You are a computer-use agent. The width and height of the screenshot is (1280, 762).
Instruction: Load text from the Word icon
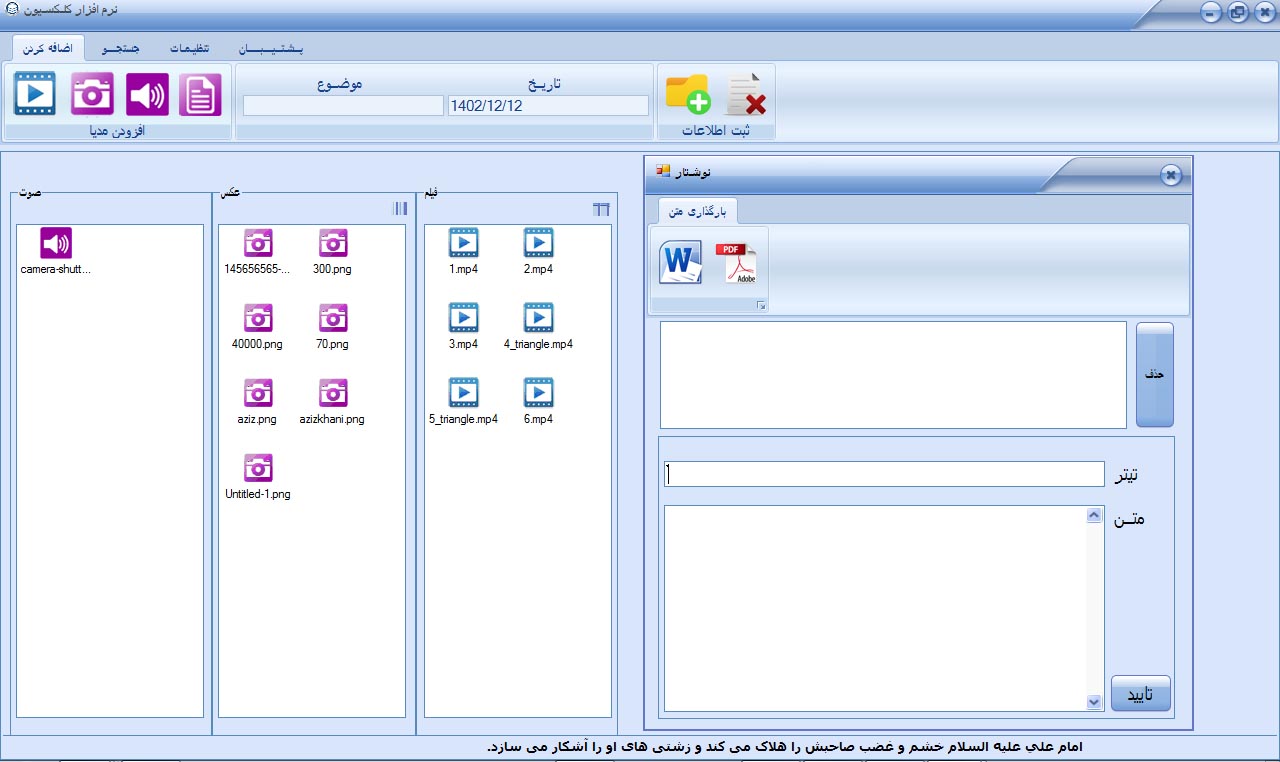point(680,263)
